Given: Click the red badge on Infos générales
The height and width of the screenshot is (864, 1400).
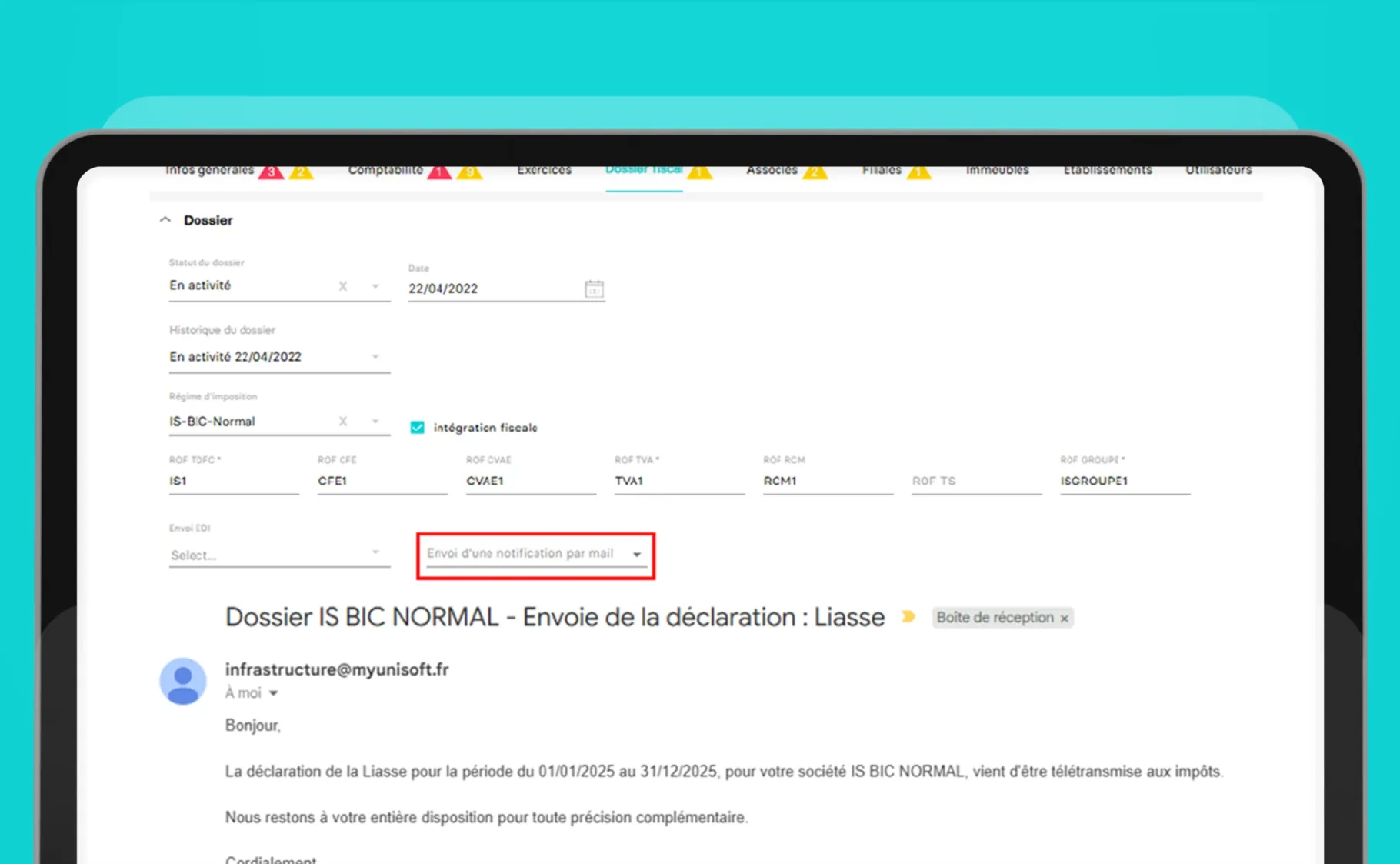Looking at the screenshot, I should coord(271,172).
